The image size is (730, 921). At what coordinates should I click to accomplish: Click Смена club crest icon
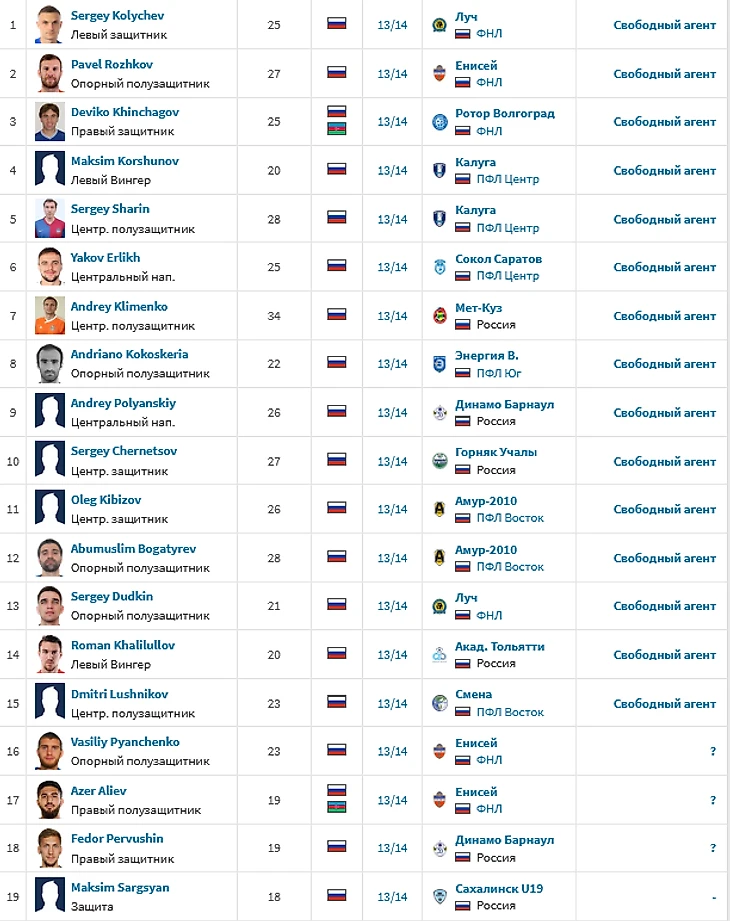point(439,703)
